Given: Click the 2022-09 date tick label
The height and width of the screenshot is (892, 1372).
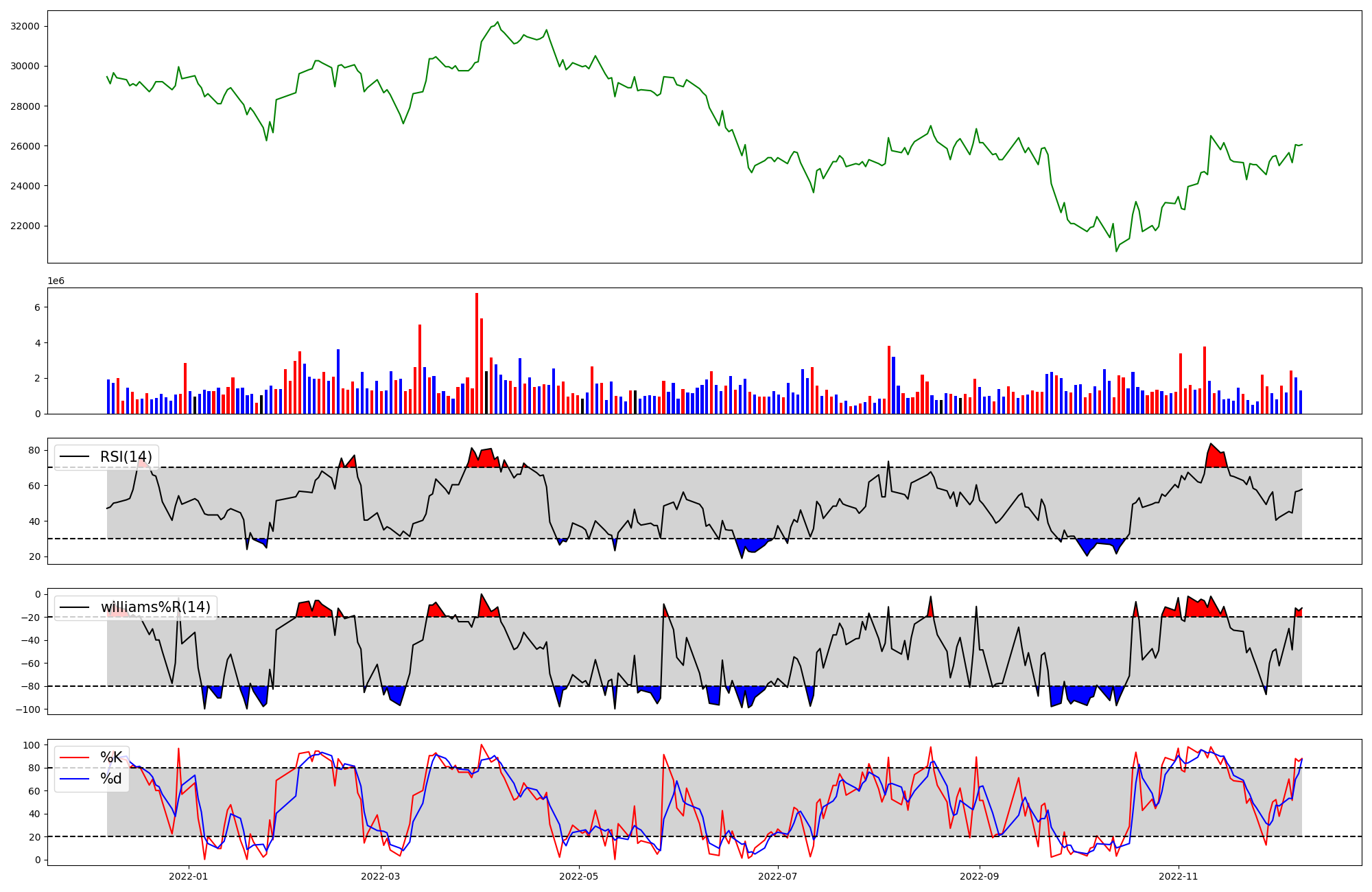Looking at the screenshot, I should click(979, 876).
